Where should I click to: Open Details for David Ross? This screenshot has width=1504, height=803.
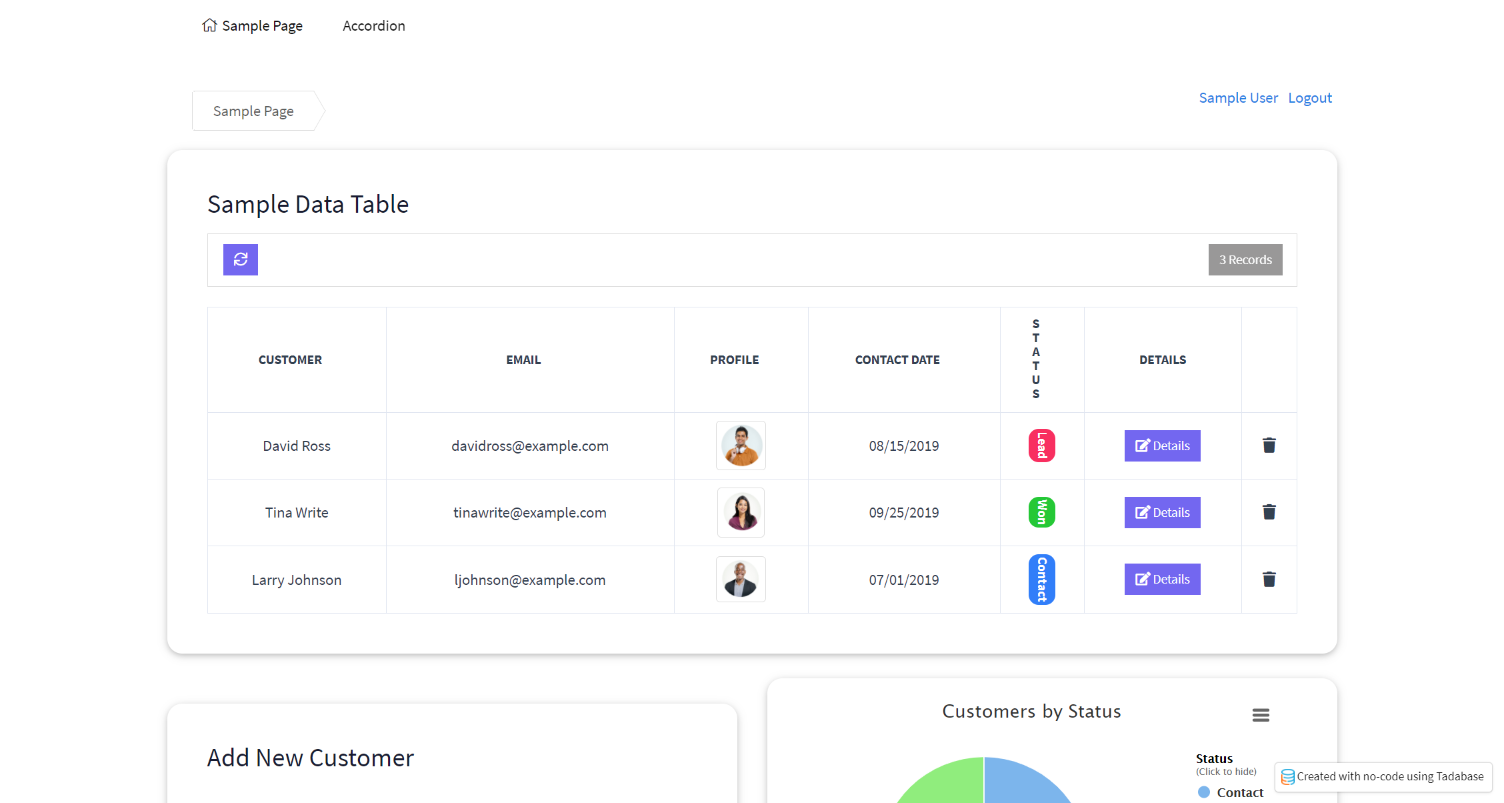point(1162,446)
